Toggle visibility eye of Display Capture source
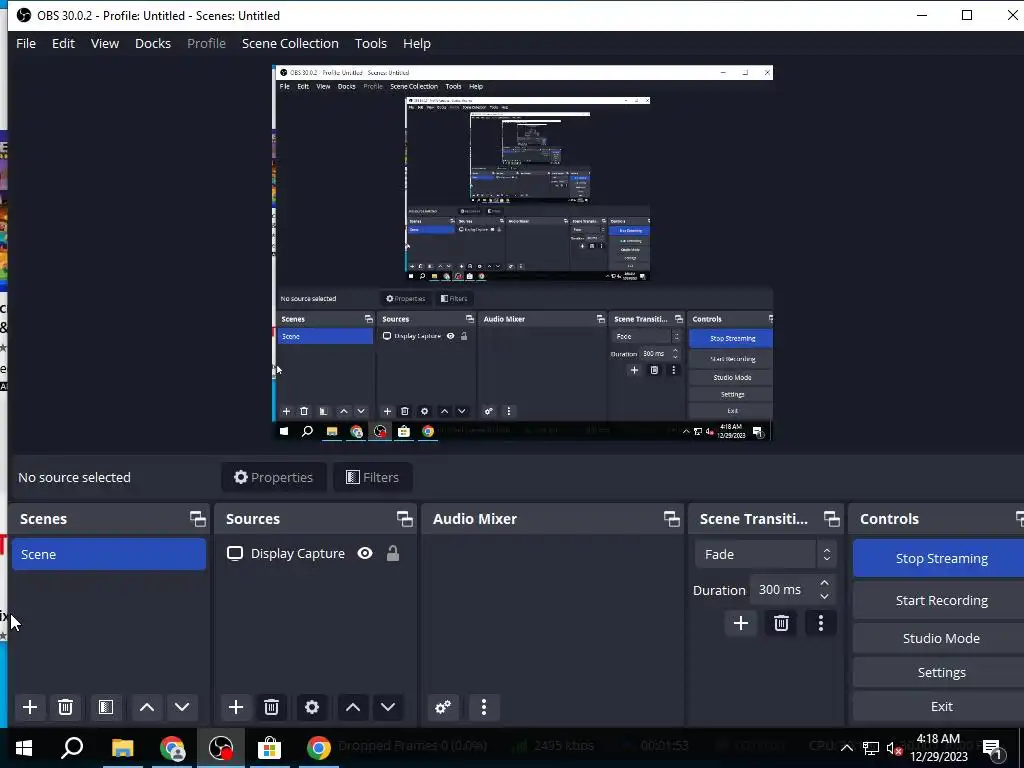The image size is (1024, 768). pos(365,554)
